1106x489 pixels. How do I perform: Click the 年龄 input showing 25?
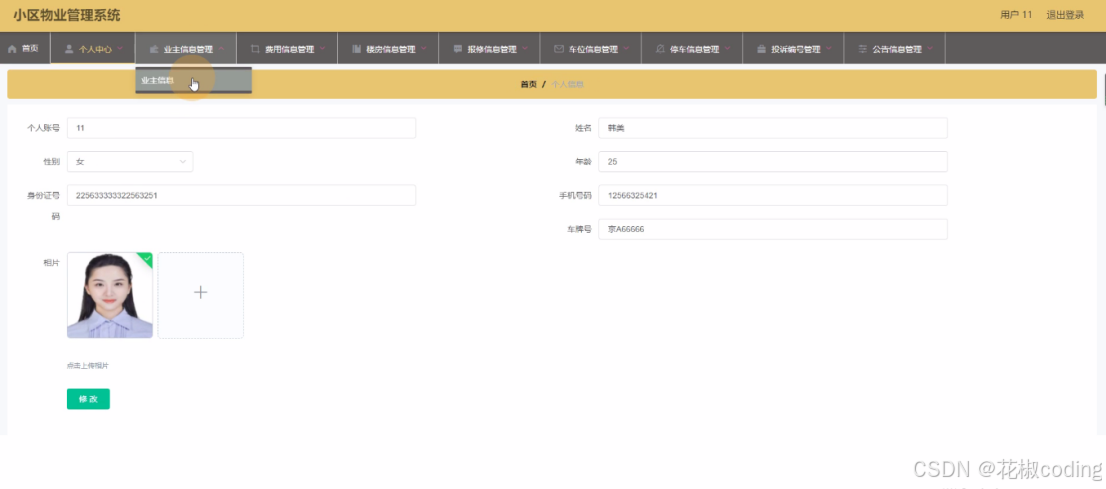[x=772, y=162]
